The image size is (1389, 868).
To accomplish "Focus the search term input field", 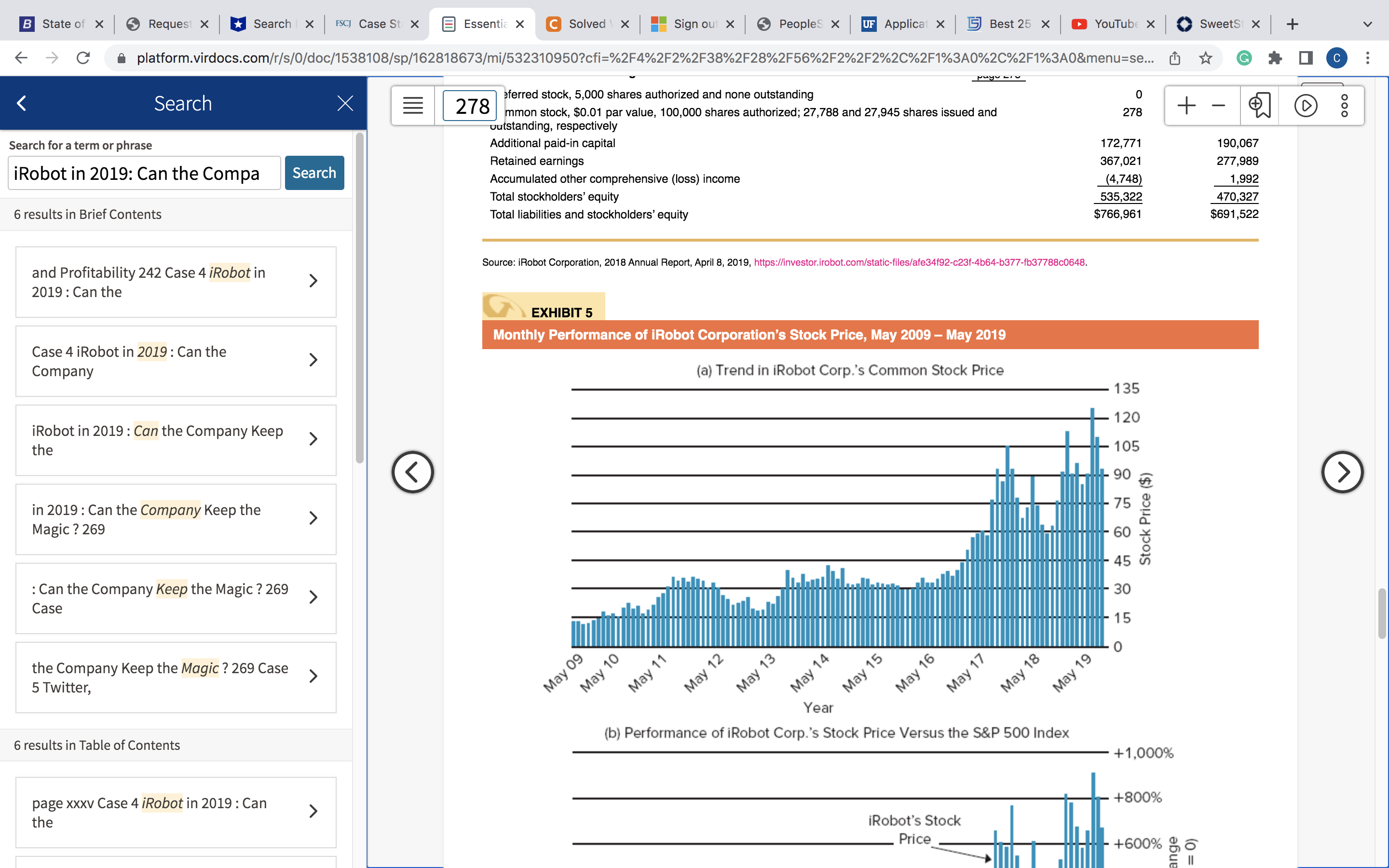I will point(144,173).
